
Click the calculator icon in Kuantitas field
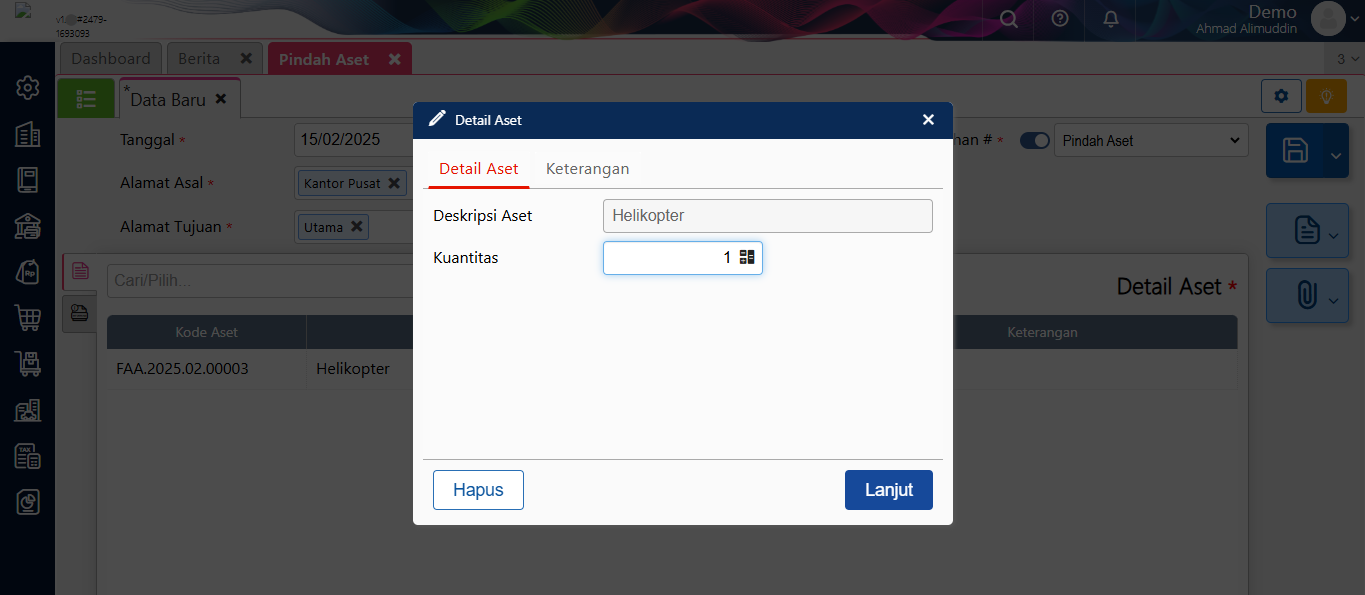(x=747, y=258)
